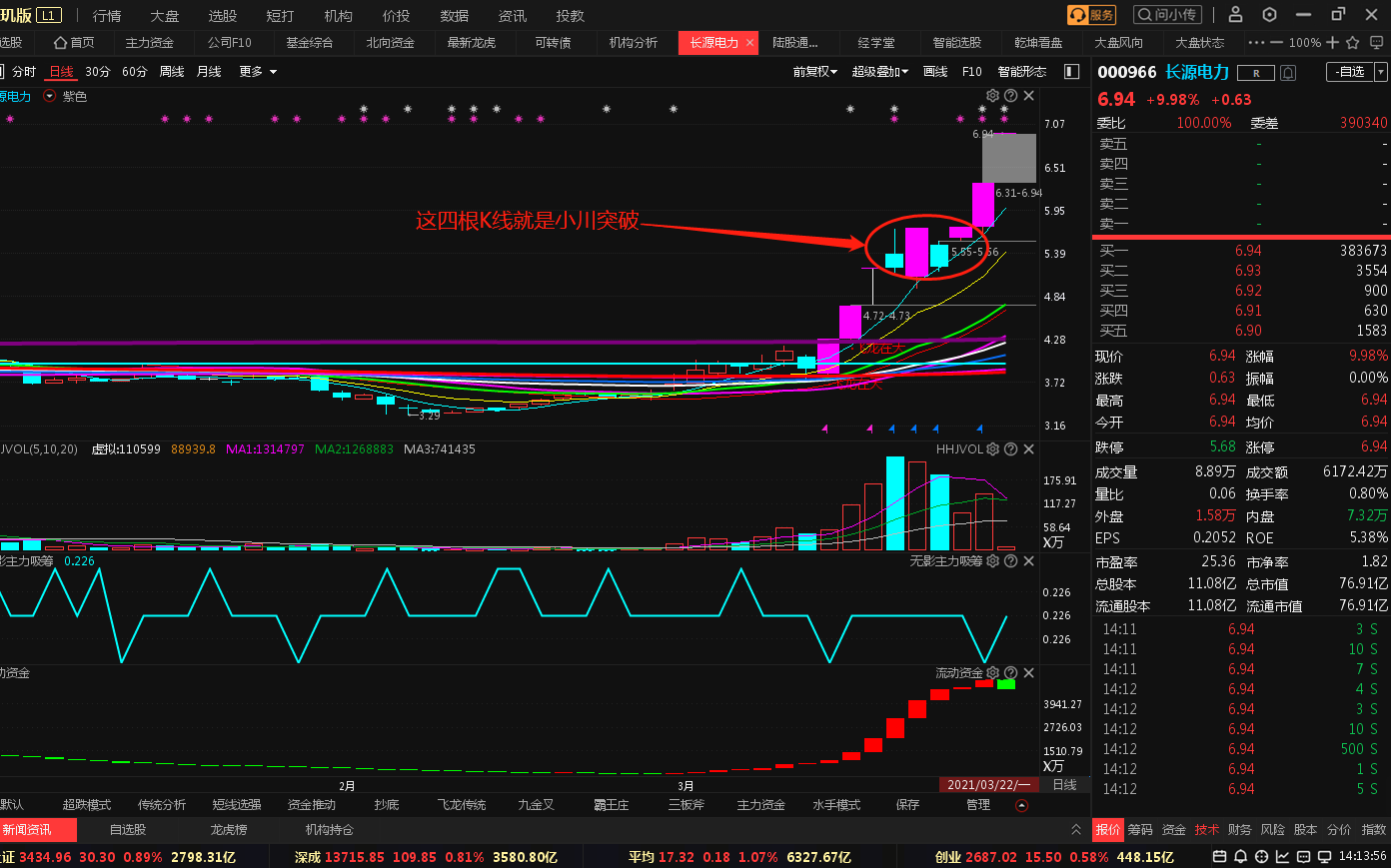This screenshot has height=868, width=1391.
Task: Open the calendar icon in status bar
Action: (x=1220, y=856)
